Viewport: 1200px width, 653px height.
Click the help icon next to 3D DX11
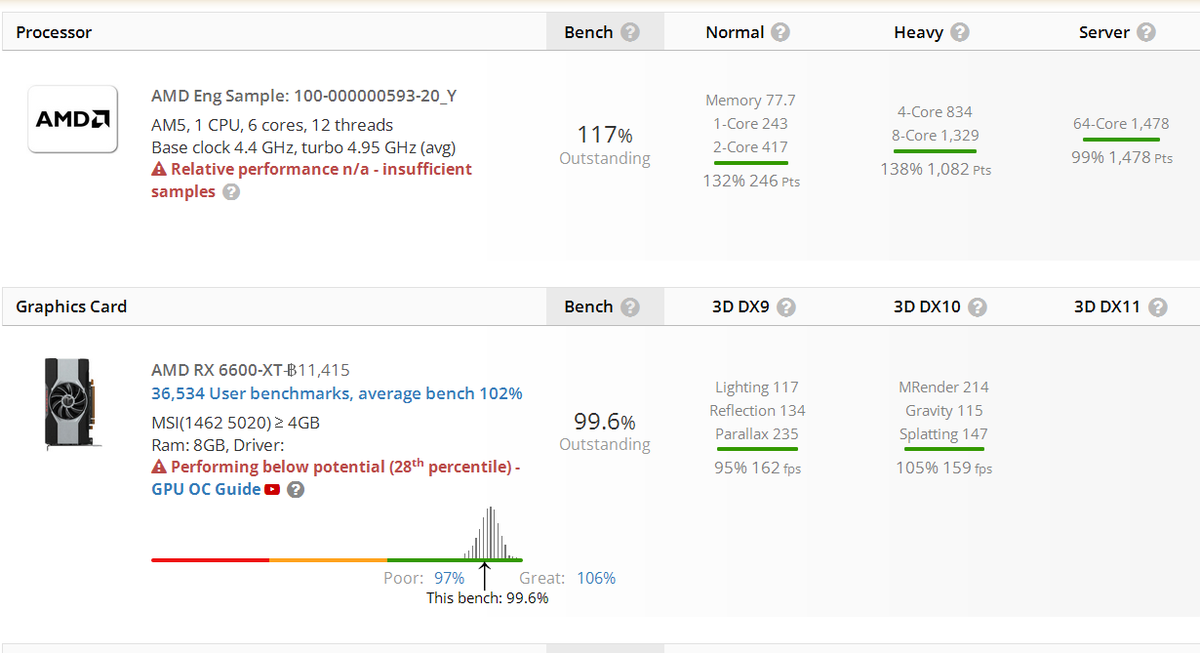coord(1157,307)
